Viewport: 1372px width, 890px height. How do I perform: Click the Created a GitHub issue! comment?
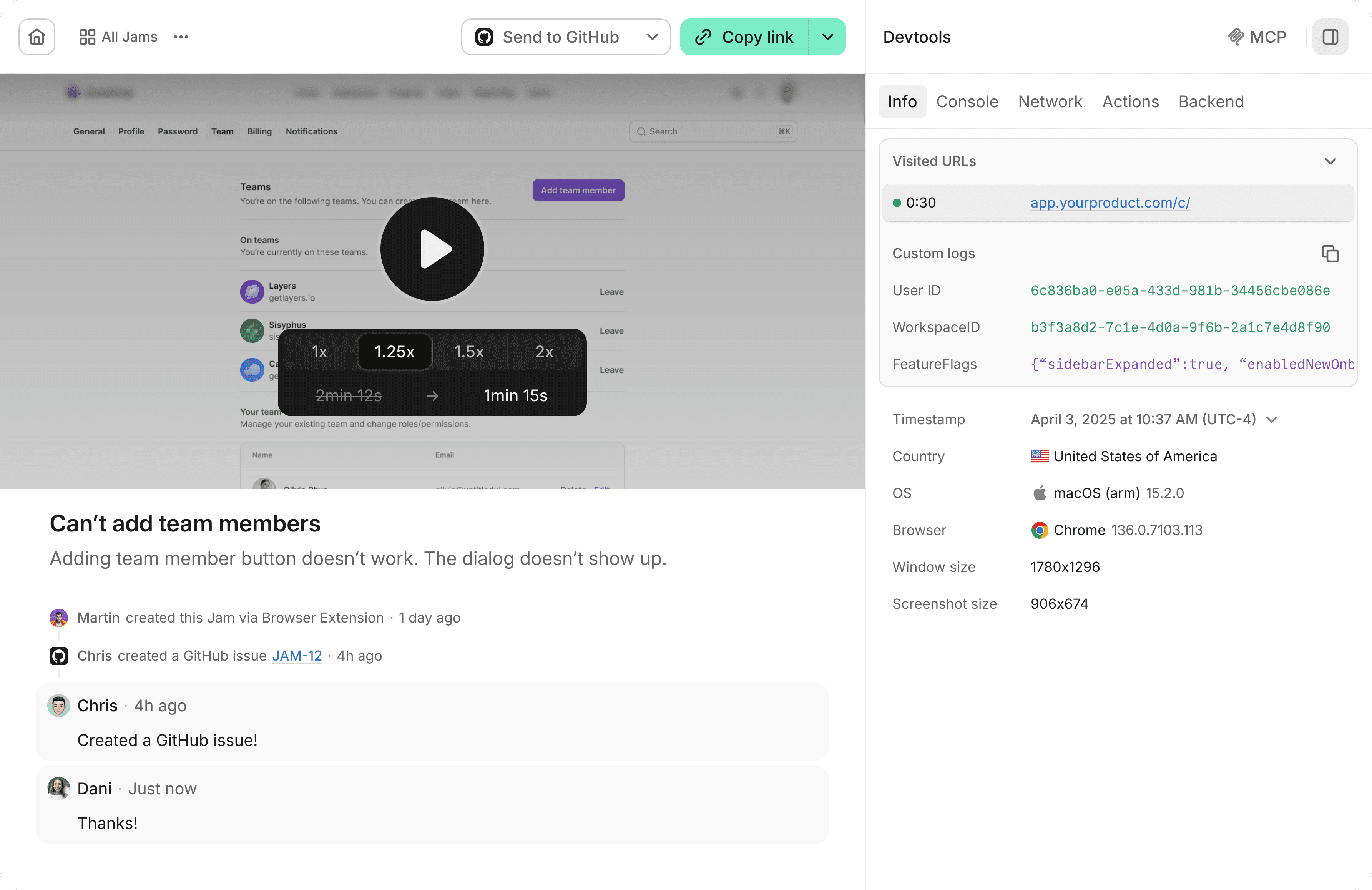click(168, 740)
